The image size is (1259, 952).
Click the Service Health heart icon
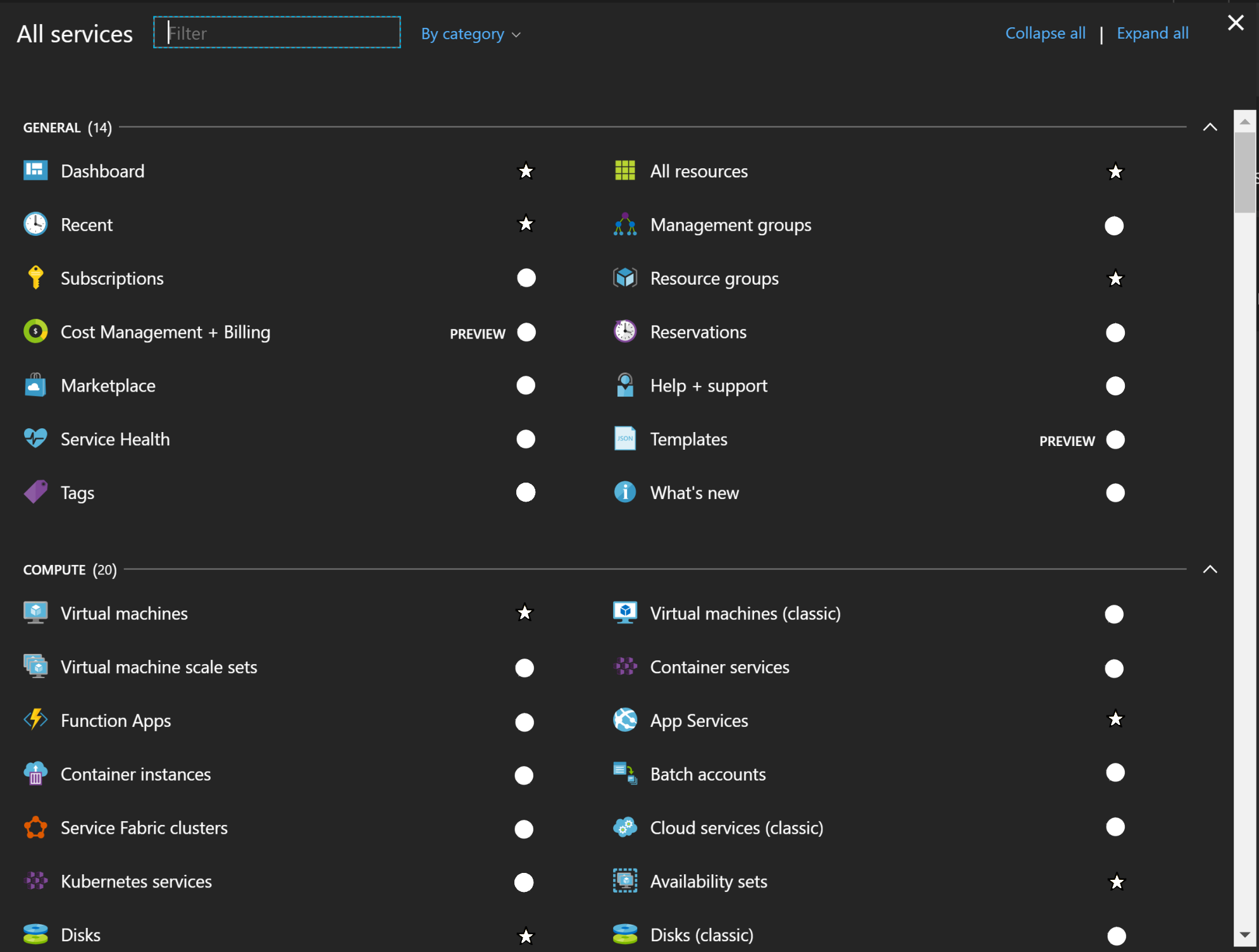[35, 438]
